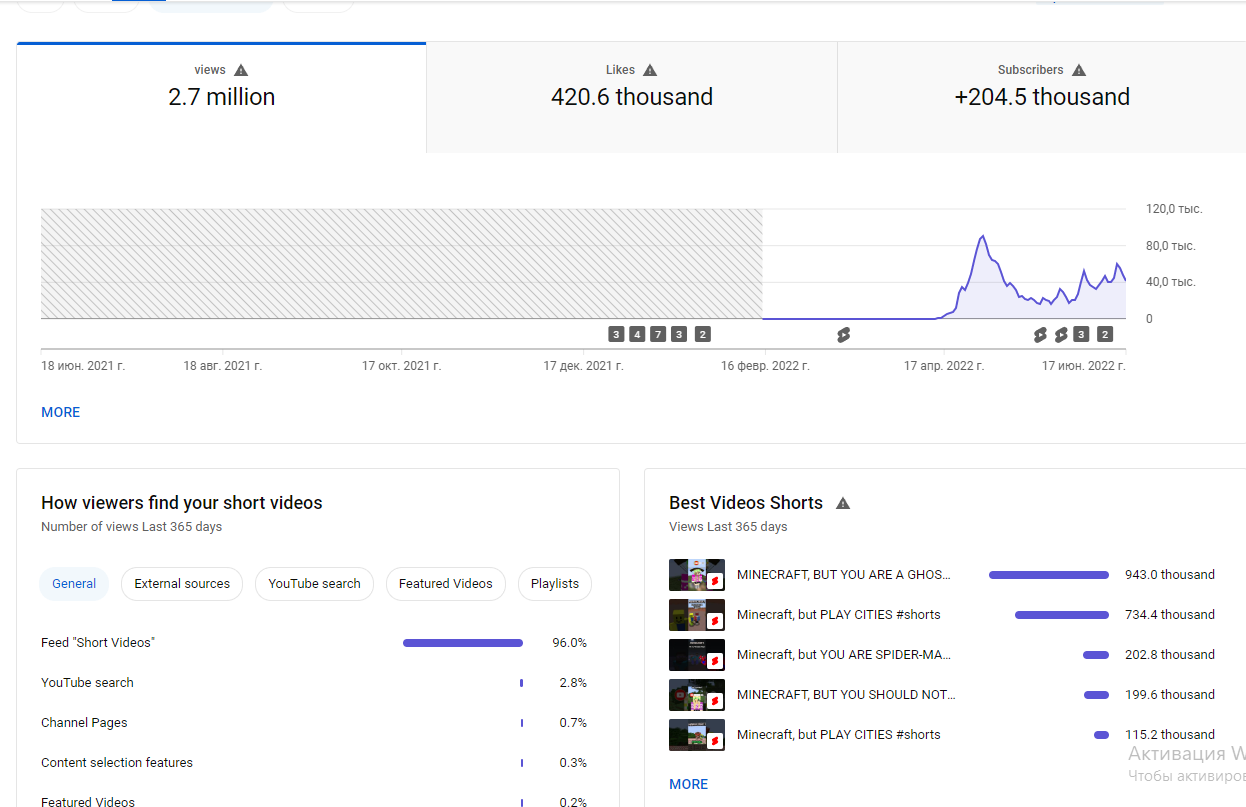Click the timeline marker labeled 4

coord(637,334)
